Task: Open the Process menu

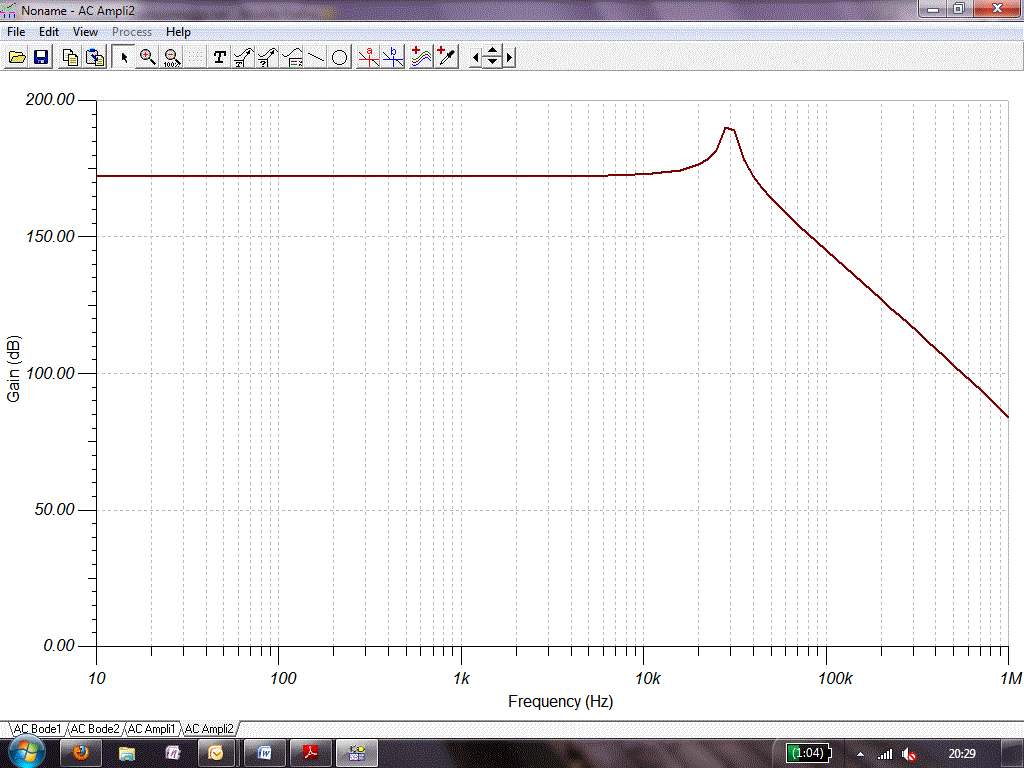Action: pyautogui.click(x=131, y=31)
